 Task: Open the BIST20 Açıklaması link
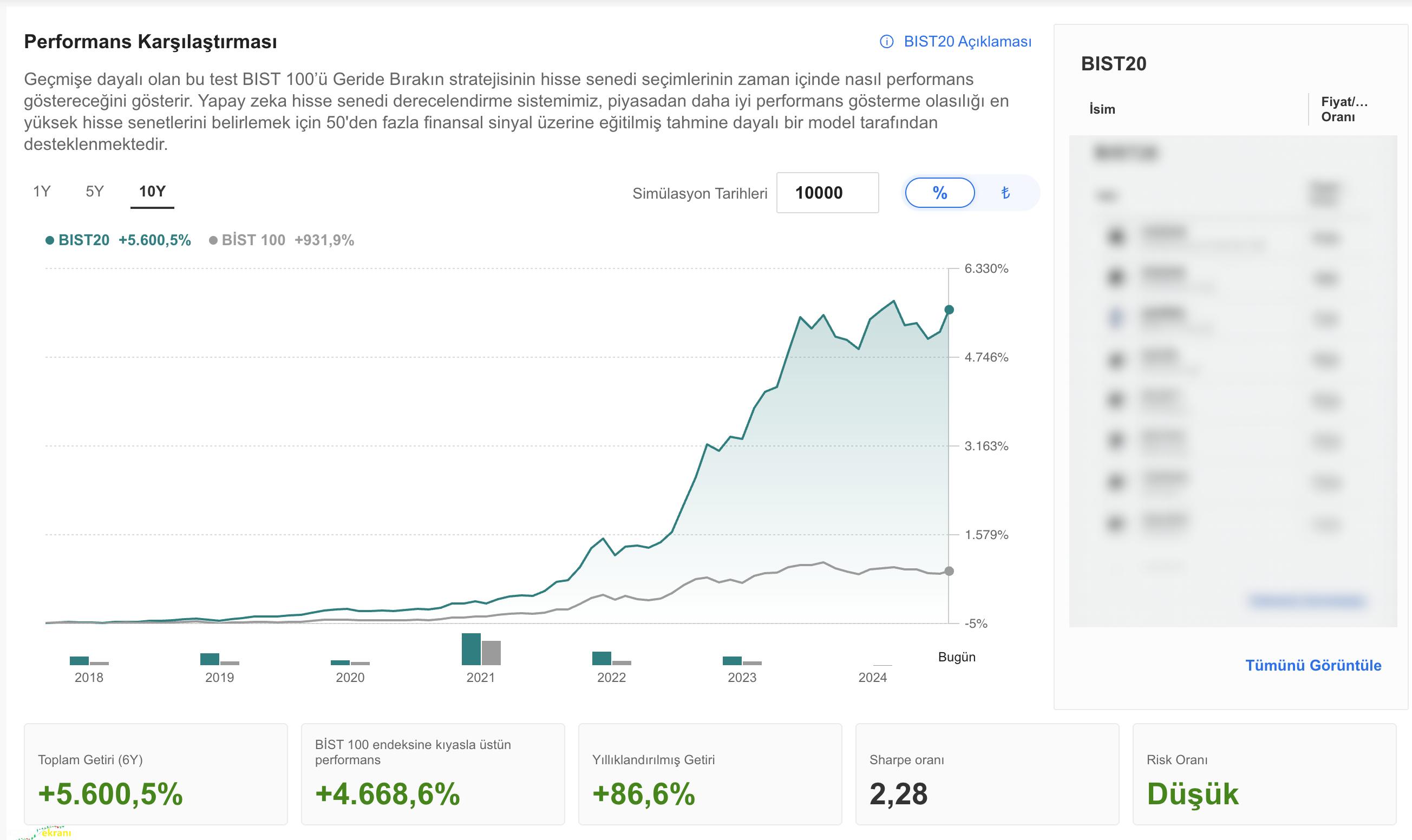coord(968,42)
